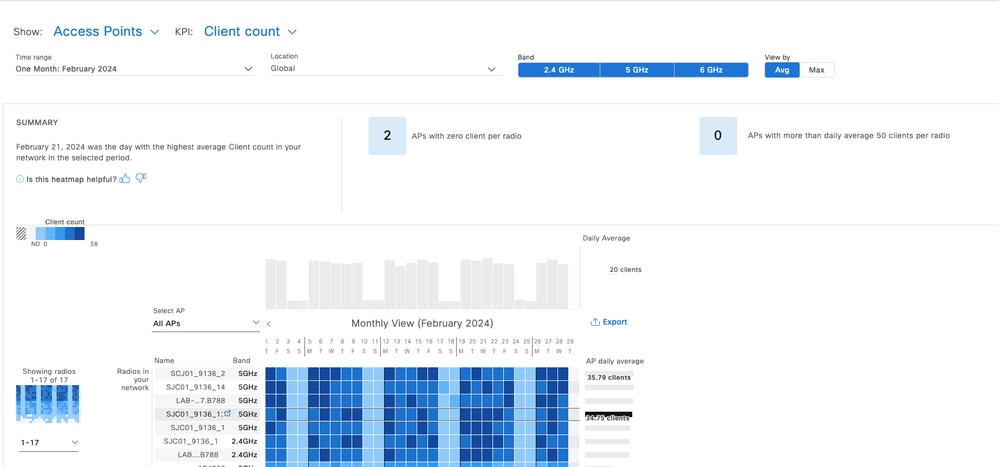The height and width of the screenshot is (467, 999).
Task: Click the 35.79 clients average value
Action: pos(608,377)
